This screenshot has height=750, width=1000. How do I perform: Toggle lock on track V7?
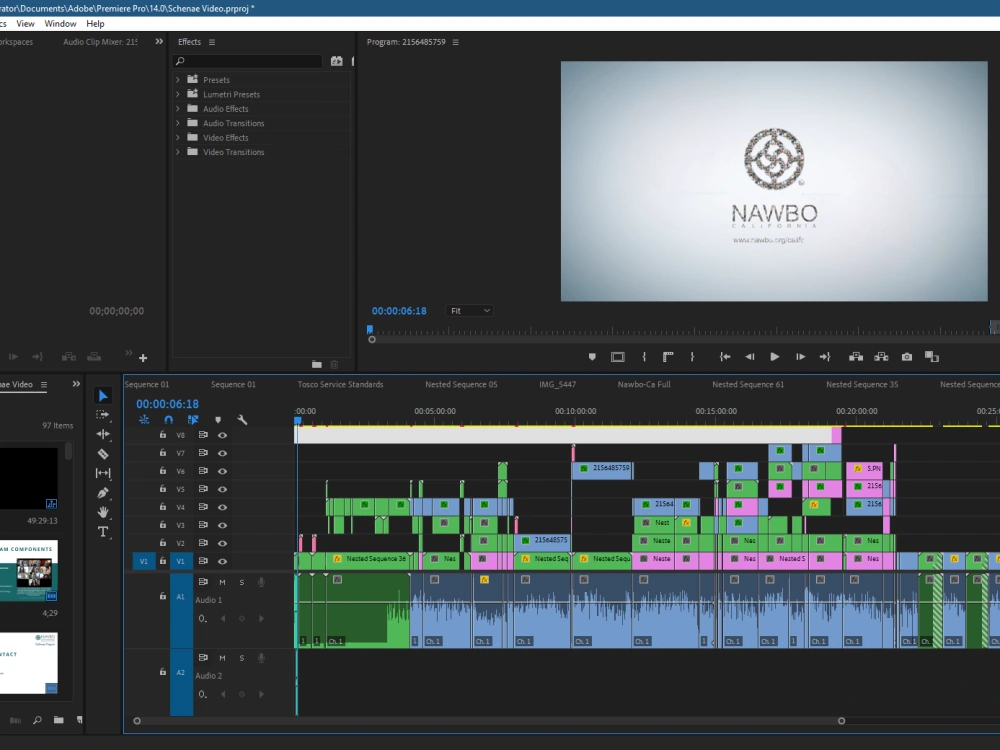pos(163,453)
